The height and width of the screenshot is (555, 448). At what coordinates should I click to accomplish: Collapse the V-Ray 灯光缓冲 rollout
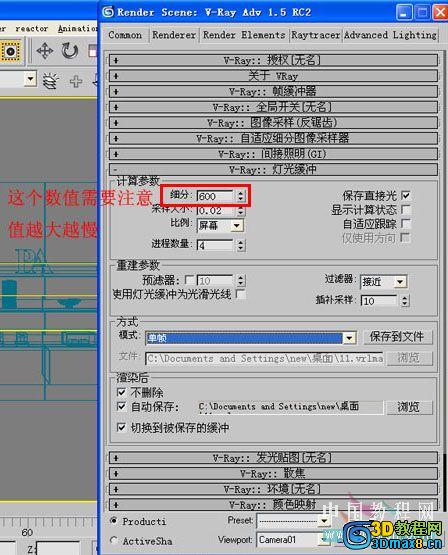tap(273, 169)
